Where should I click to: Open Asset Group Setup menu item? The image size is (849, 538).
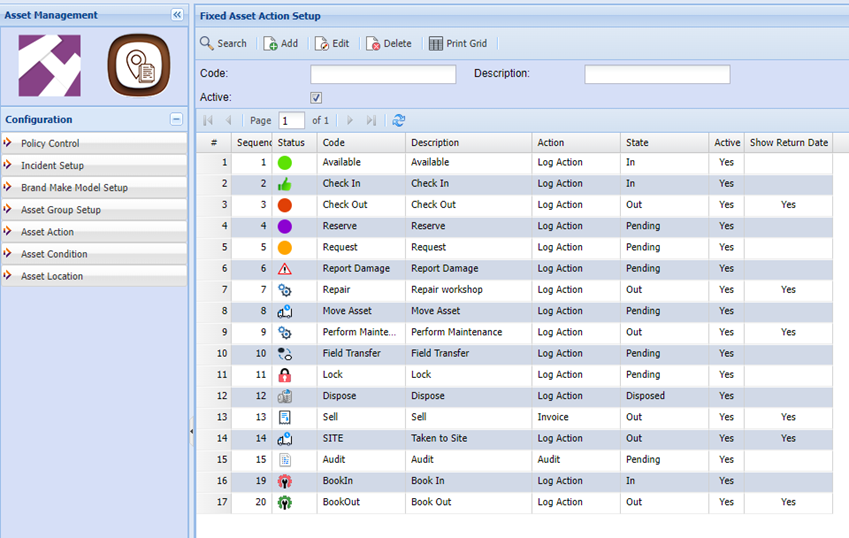(x=61, y=210)
